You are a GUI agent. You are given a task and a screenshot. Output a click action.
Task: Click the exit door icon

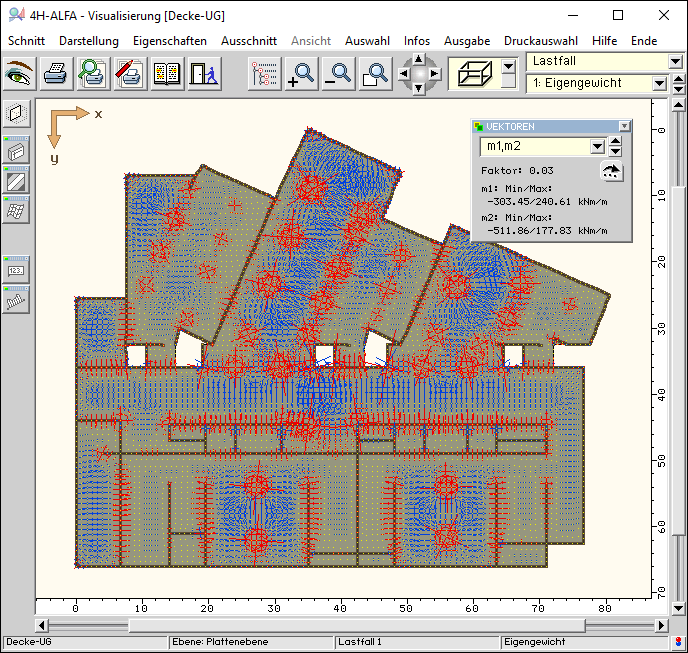pos(202,74)
